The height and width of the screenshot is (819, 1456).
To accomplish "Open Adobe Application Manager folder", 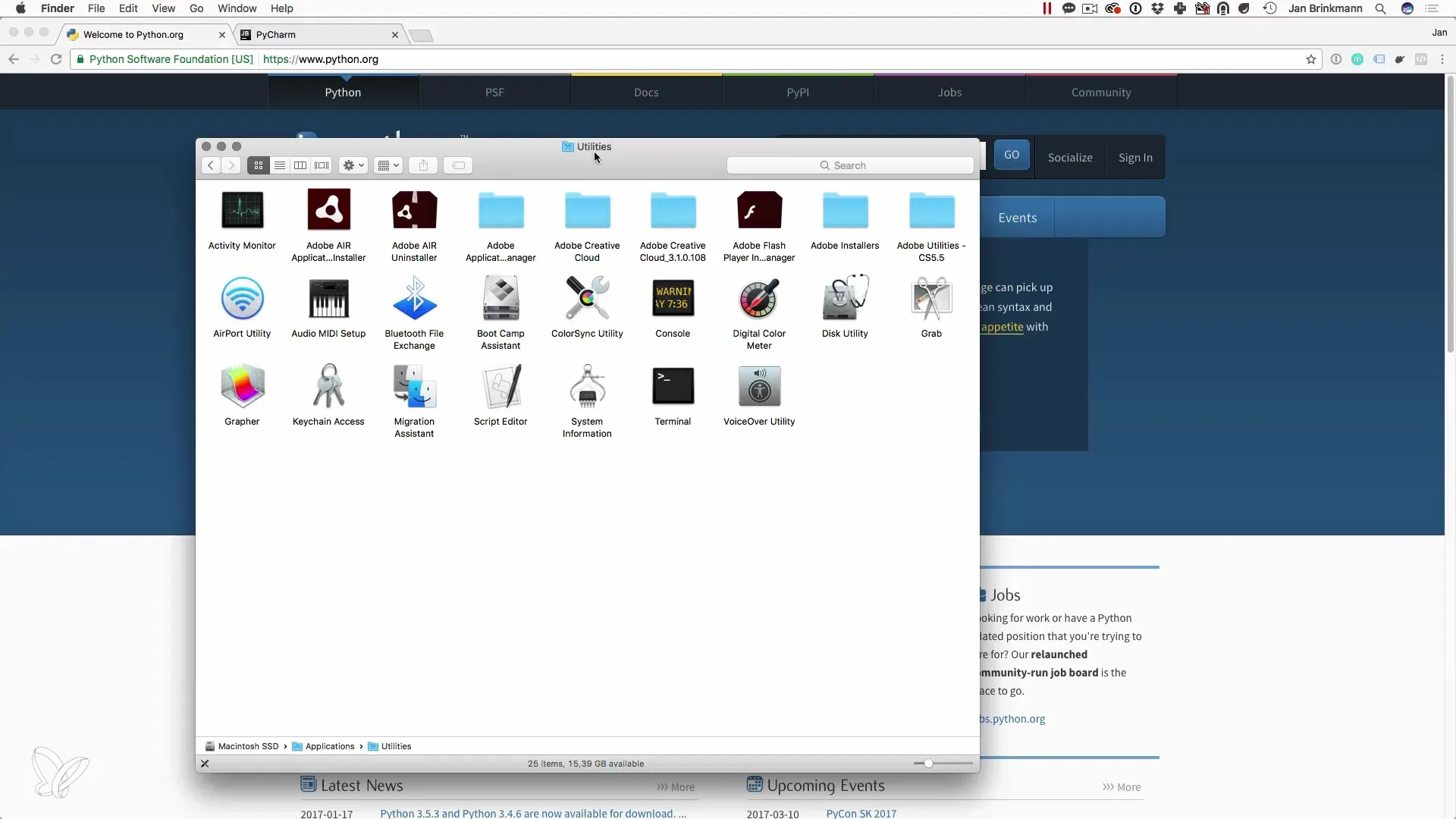I will (x=500, y=210).
